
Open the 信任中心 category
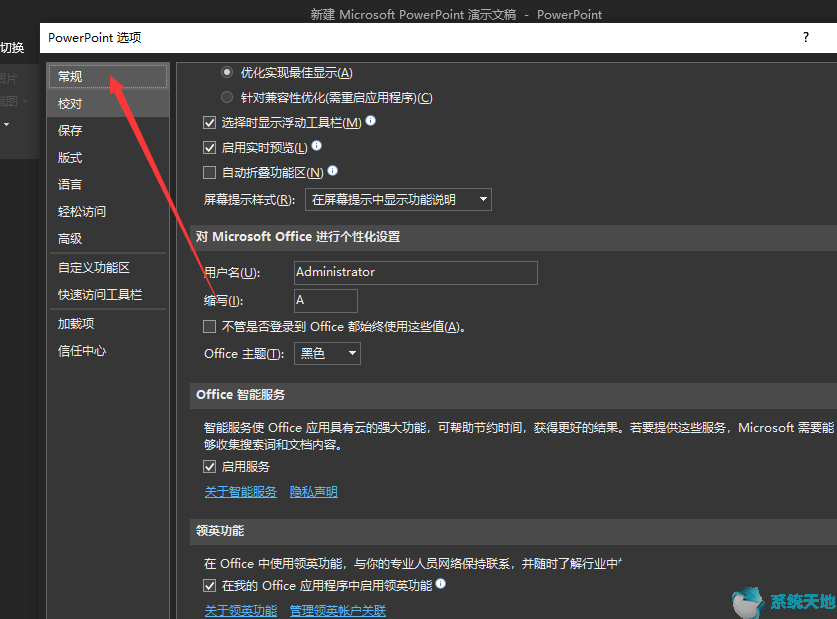coord(108,351)
